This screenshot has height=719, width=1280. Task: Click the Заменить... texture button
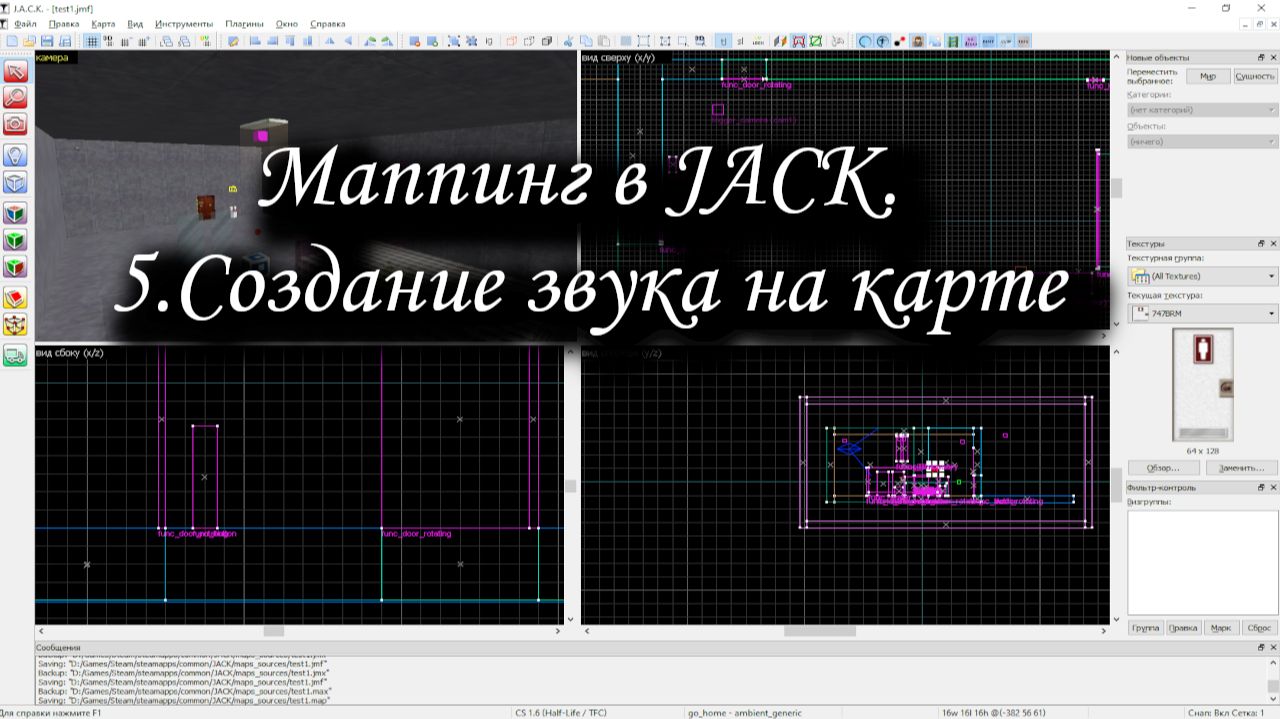coord(1241,467)
